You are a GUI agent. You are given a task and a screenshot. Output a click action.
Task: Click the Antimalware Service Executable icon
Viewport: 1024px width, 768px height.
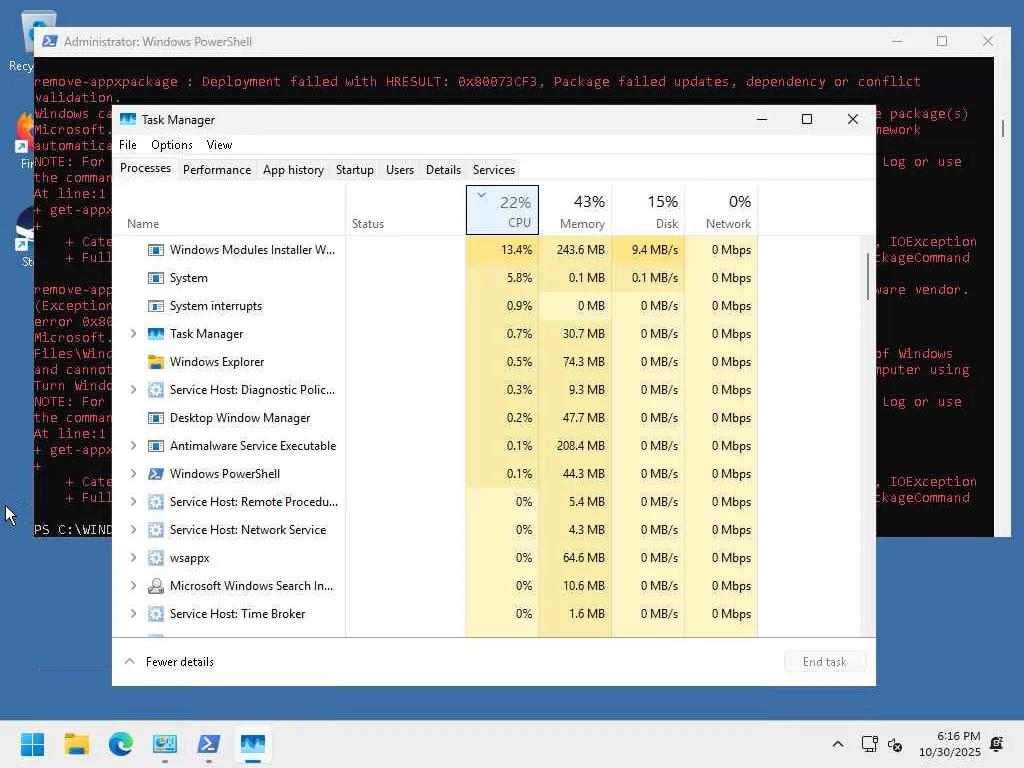[x=155, y=446]
